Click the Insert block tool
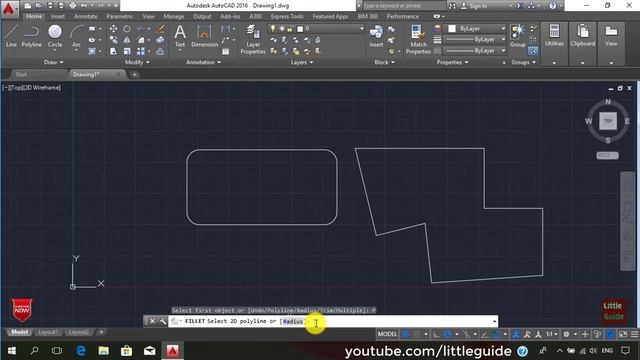The image size is (640, 360). pyautogui.click(x=376, y=36)
